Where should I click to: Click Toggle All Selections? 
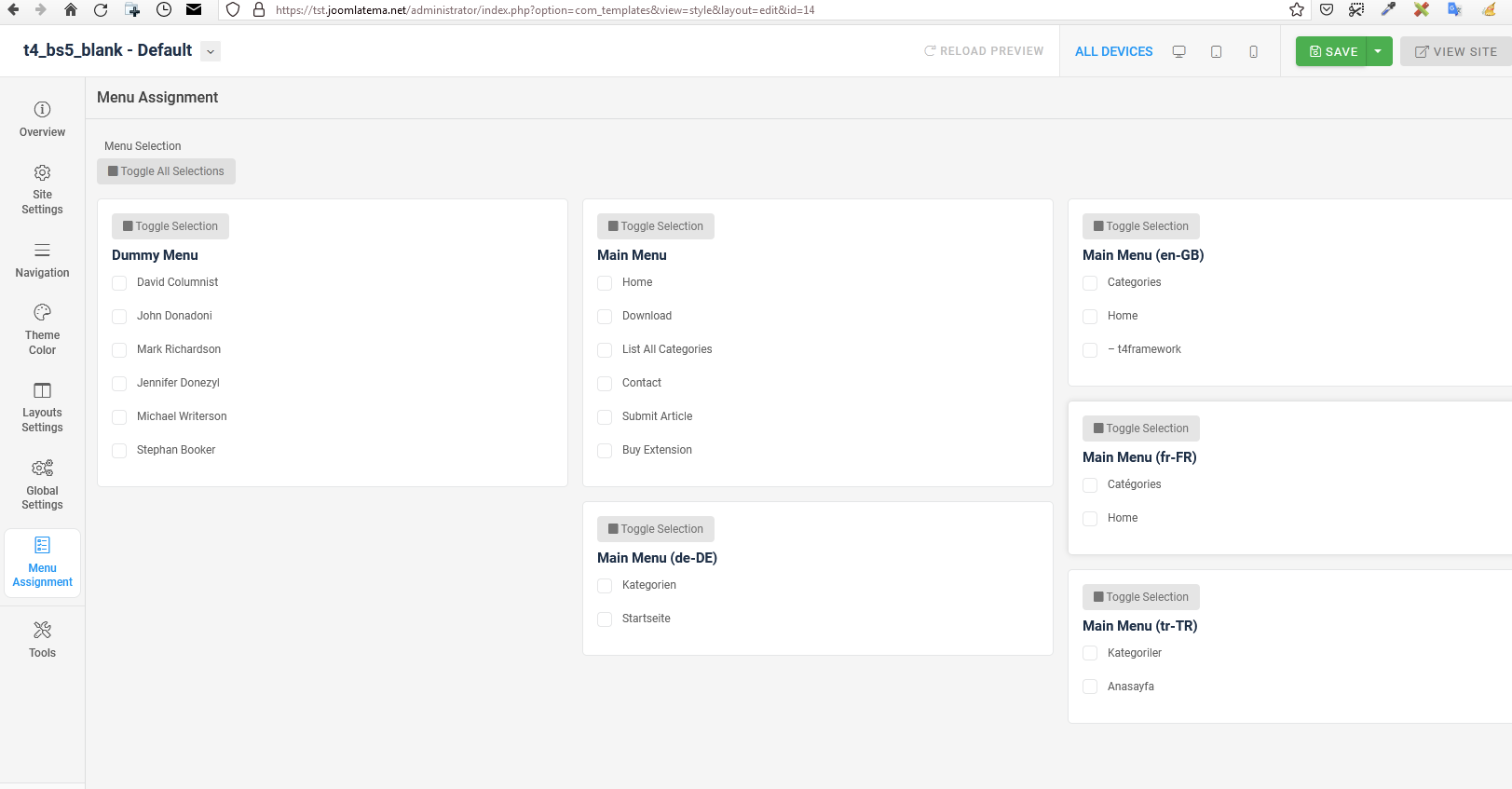[x=166, y=171]
